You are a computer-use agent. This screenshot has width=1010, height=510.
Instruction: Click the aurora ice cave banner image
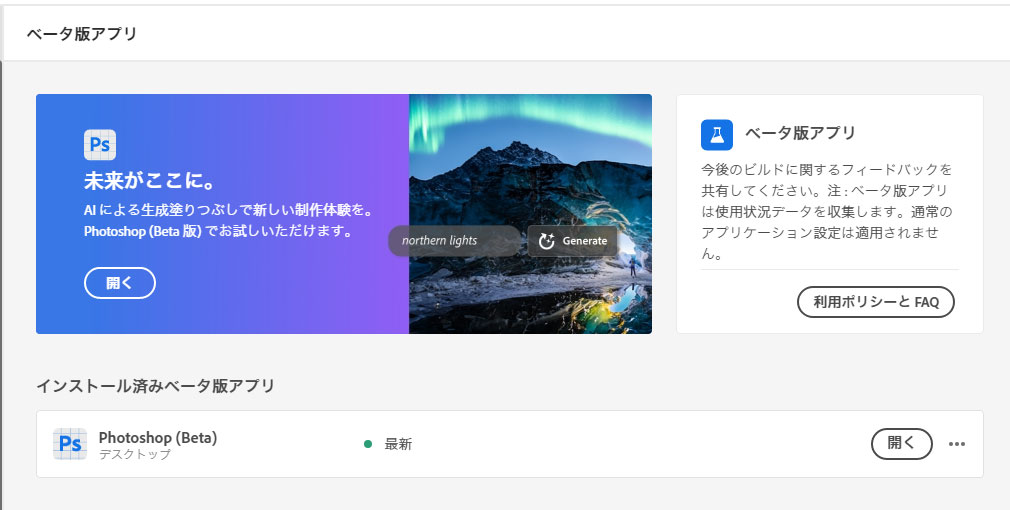pyautogui.click(x=530, y=214)
